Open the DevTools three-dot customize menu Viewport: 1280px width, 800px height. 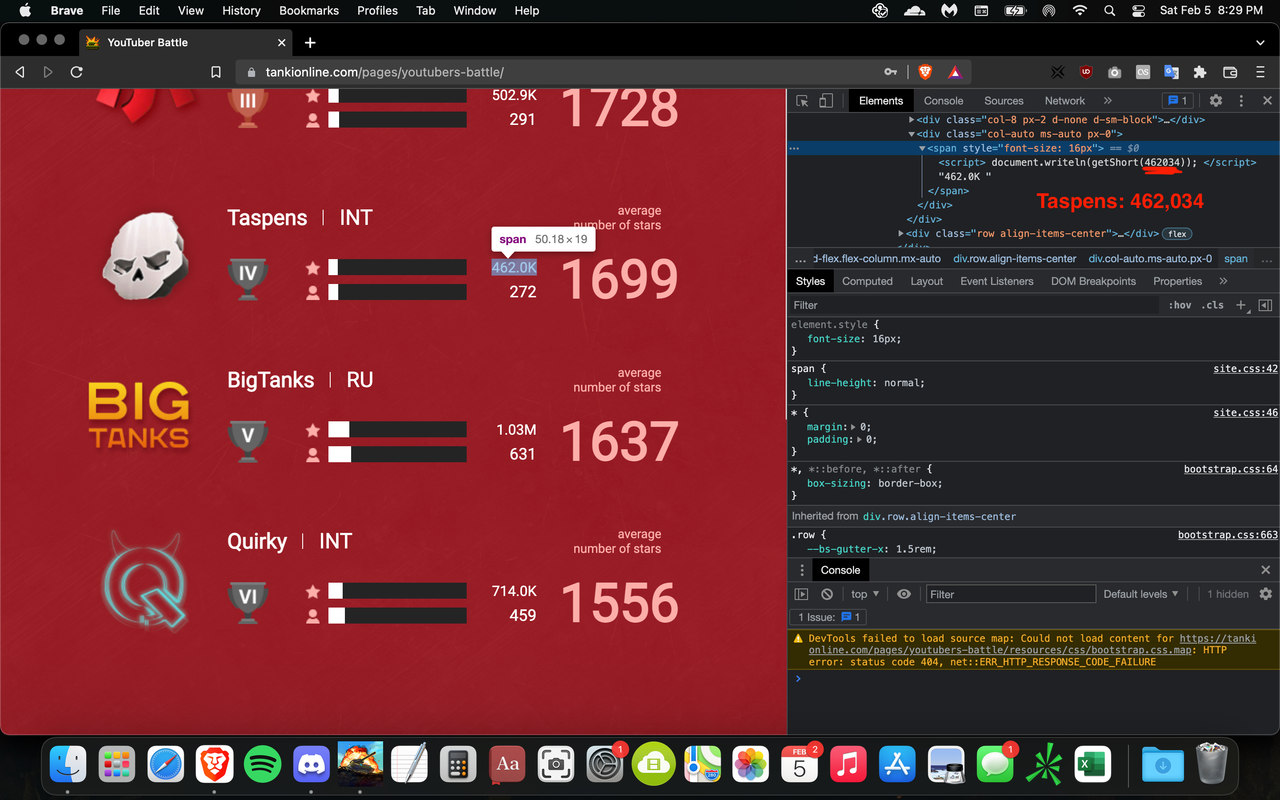click(1241, 101)
